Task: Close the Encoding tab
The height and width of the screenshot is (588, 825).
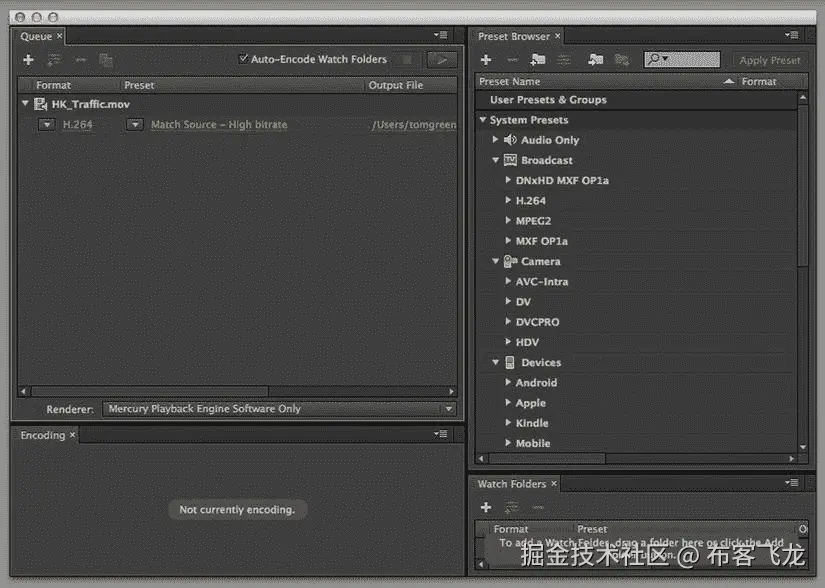Action: (x=73, y=434)
